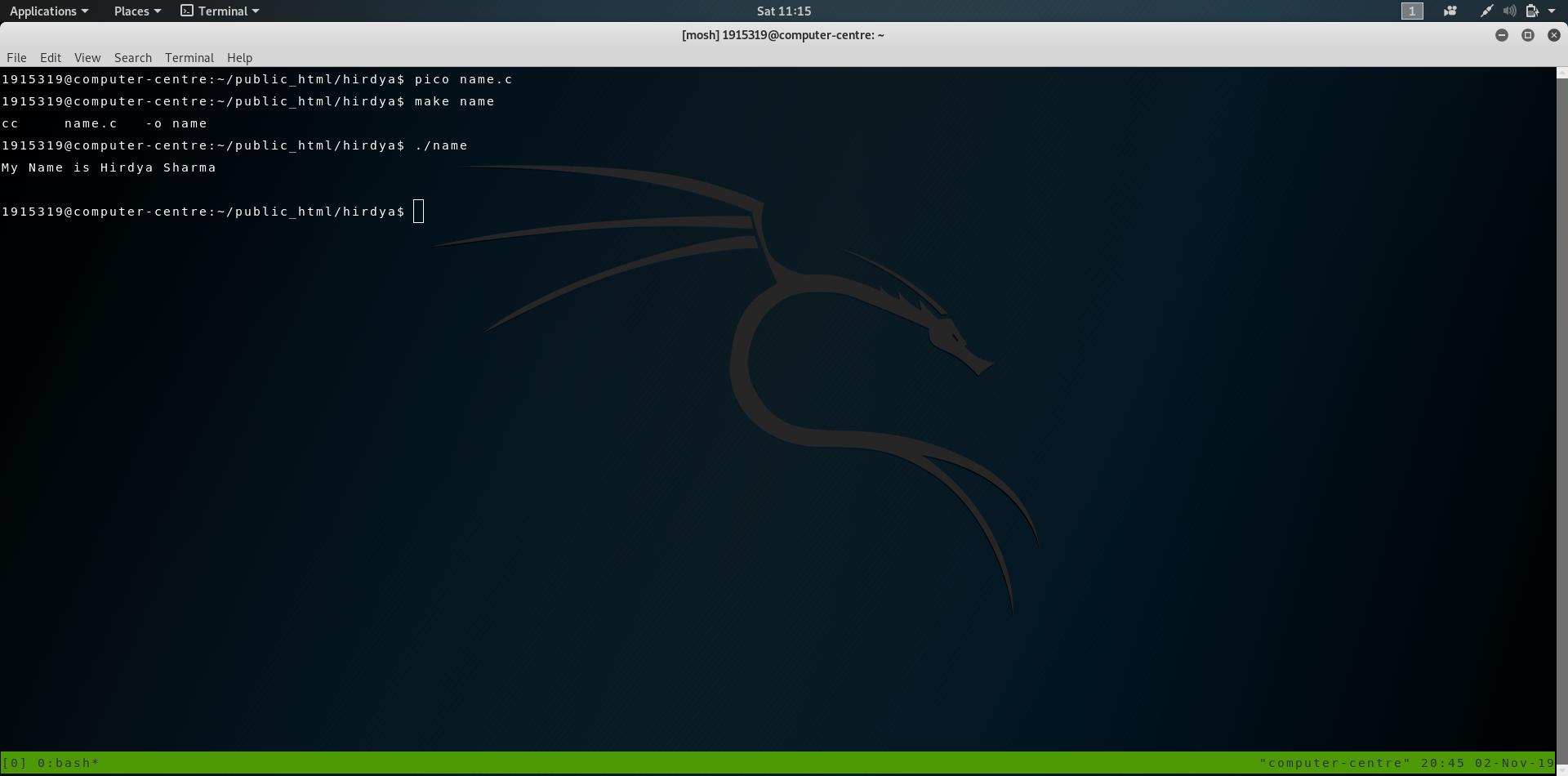Click the network connection plug icon

pos(1487,11)
